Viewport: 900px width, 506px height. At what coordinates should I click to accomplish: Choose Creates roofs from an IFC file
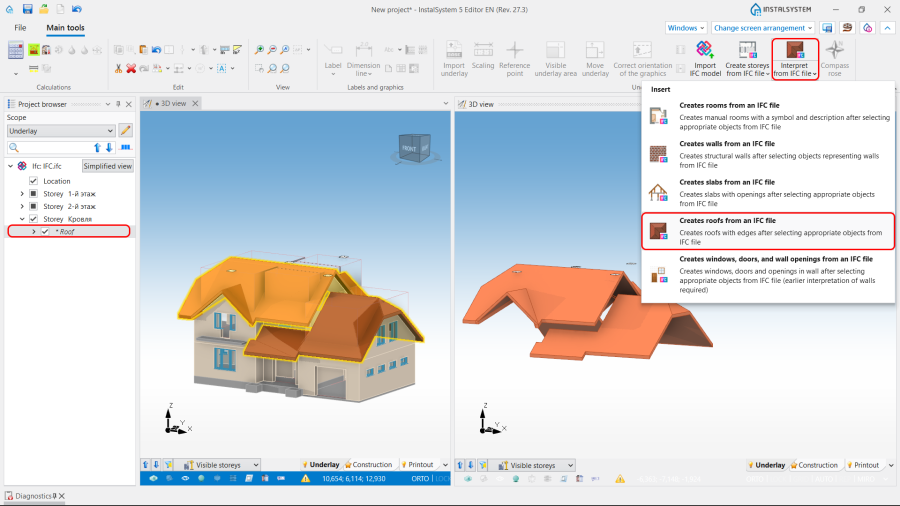(x=768, y=231)
